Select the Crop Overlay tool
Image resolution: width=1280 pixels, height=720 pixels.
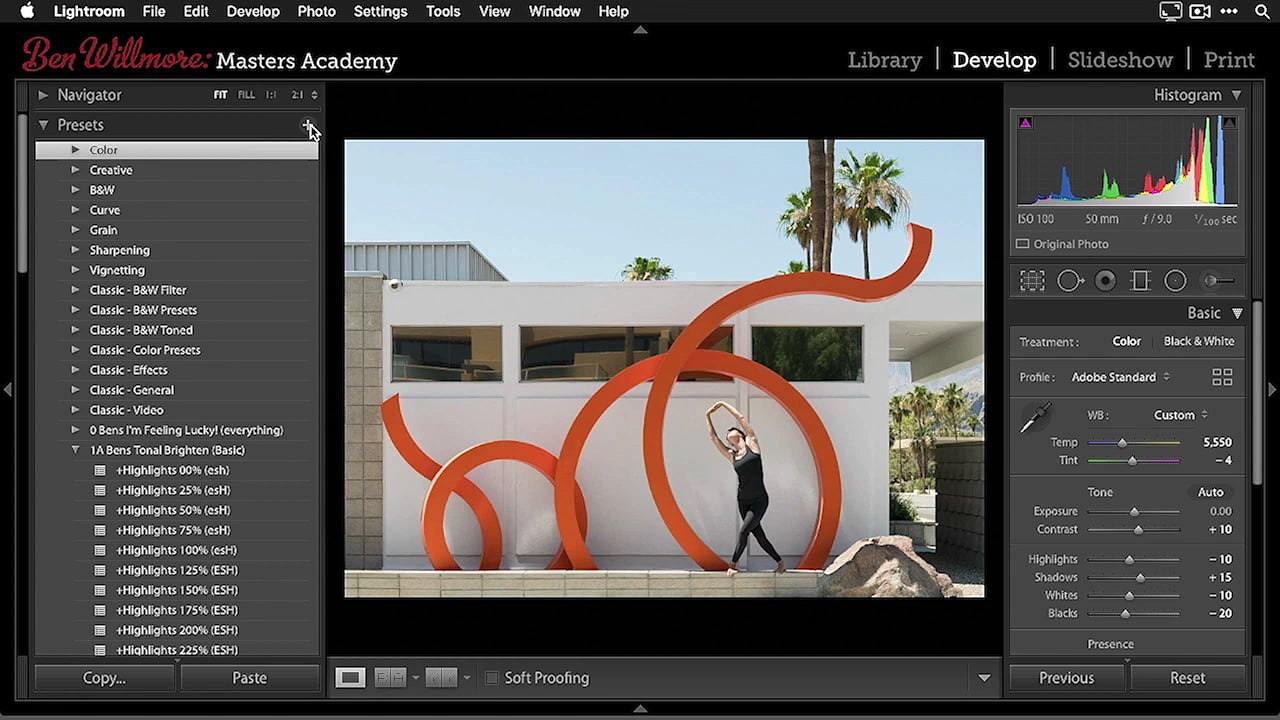click(x=1032, y=281)
